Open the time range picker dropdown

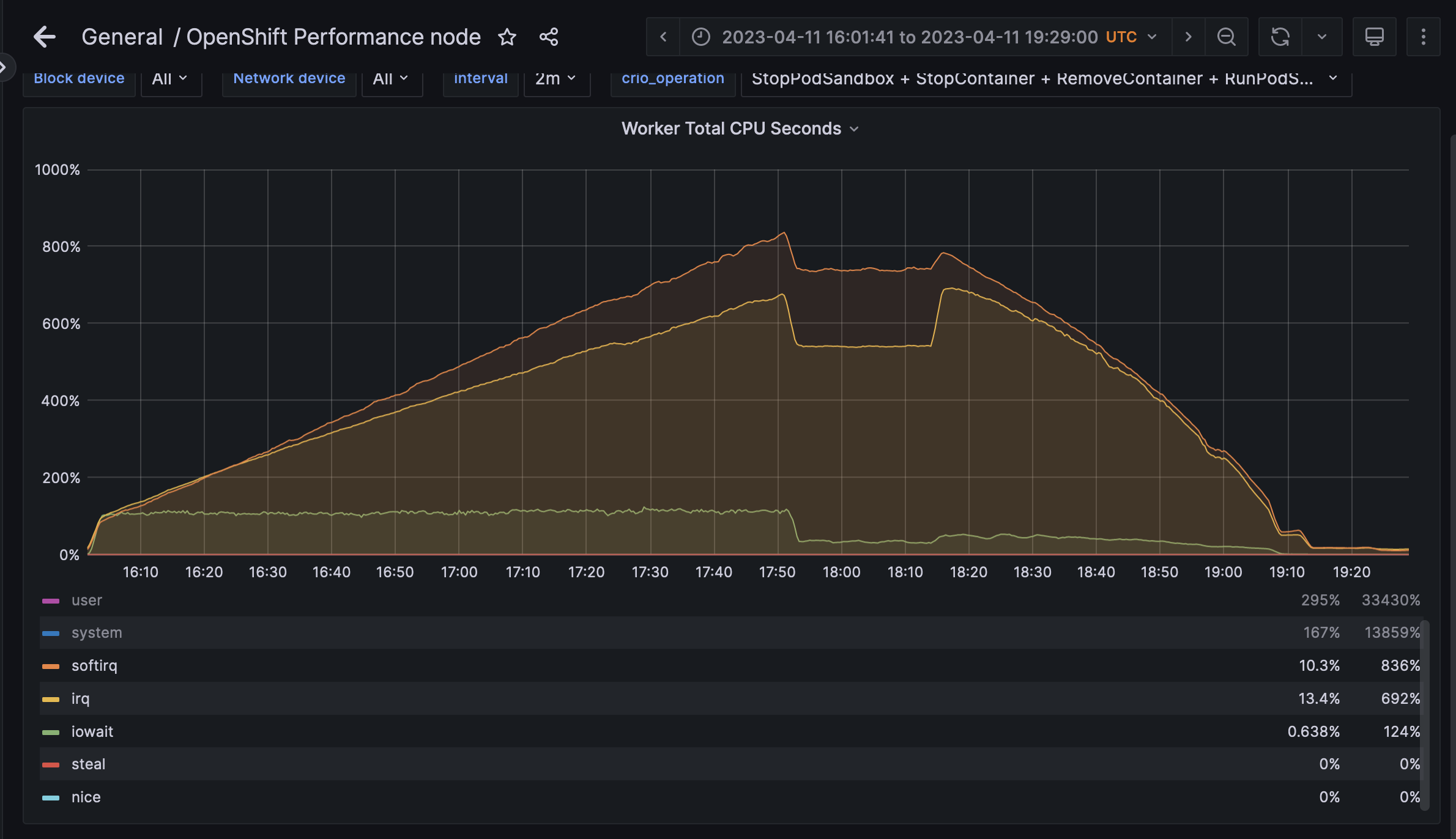(x=925, y=37)
